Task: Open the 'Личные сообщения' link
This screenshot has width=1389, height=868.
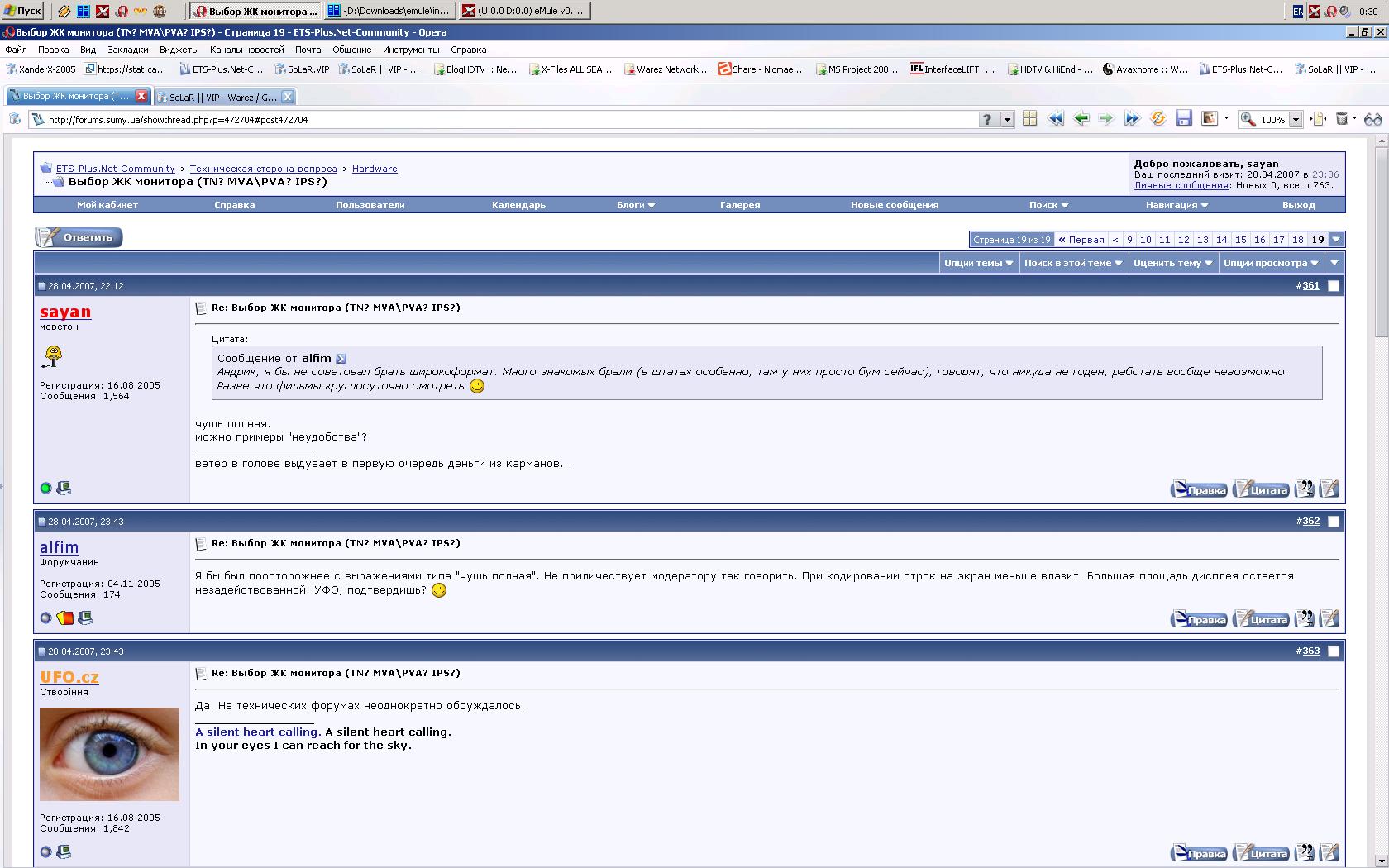Action: (x=1181, y=185)
